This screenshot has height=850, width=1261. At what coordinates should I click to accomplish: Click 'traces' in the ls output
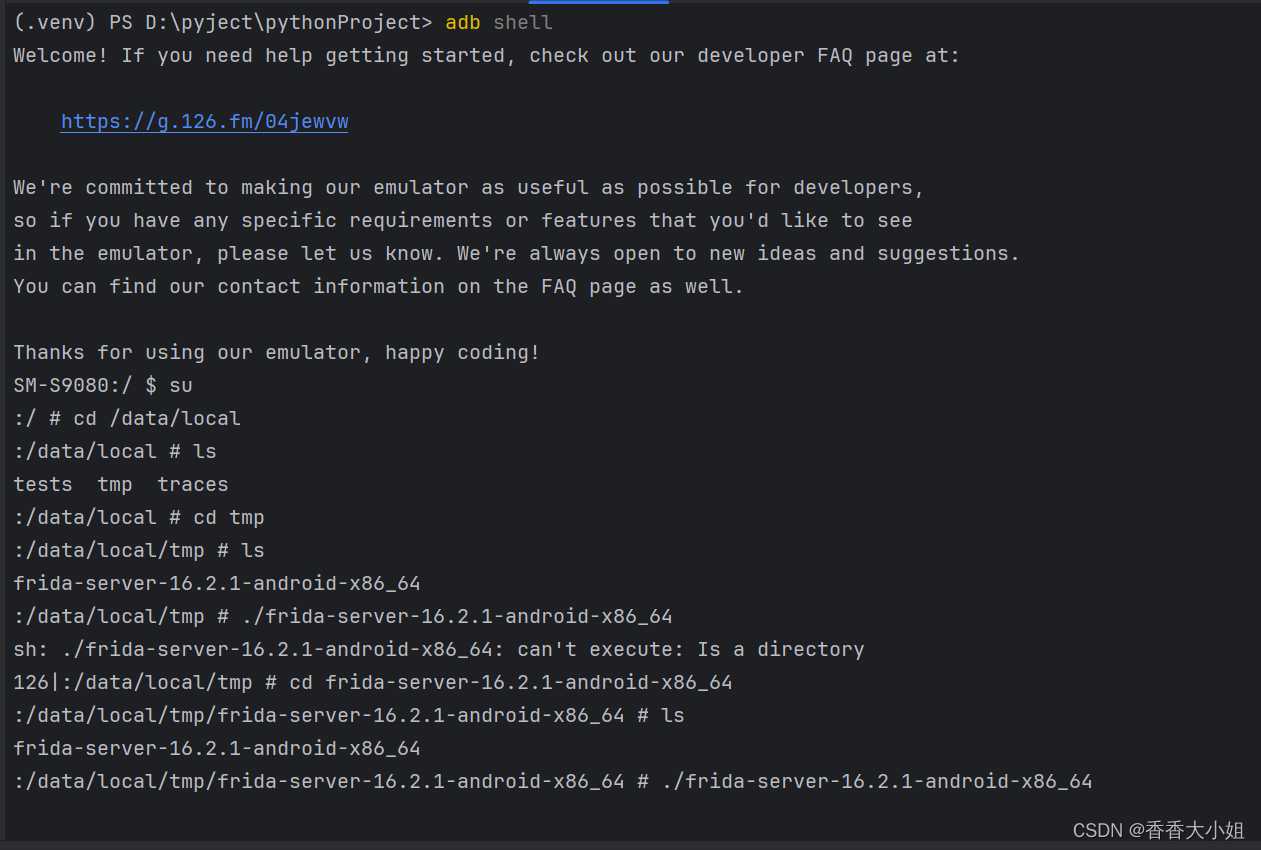[193, 484]
